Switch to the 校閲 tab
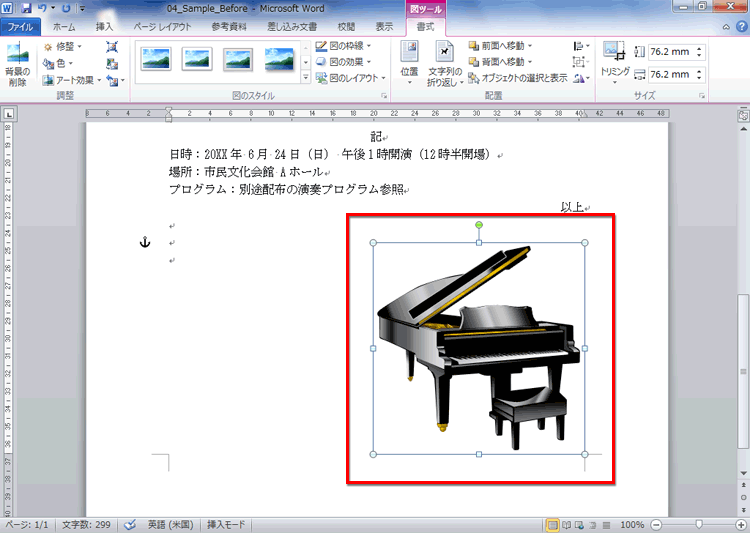 [346, 27]
